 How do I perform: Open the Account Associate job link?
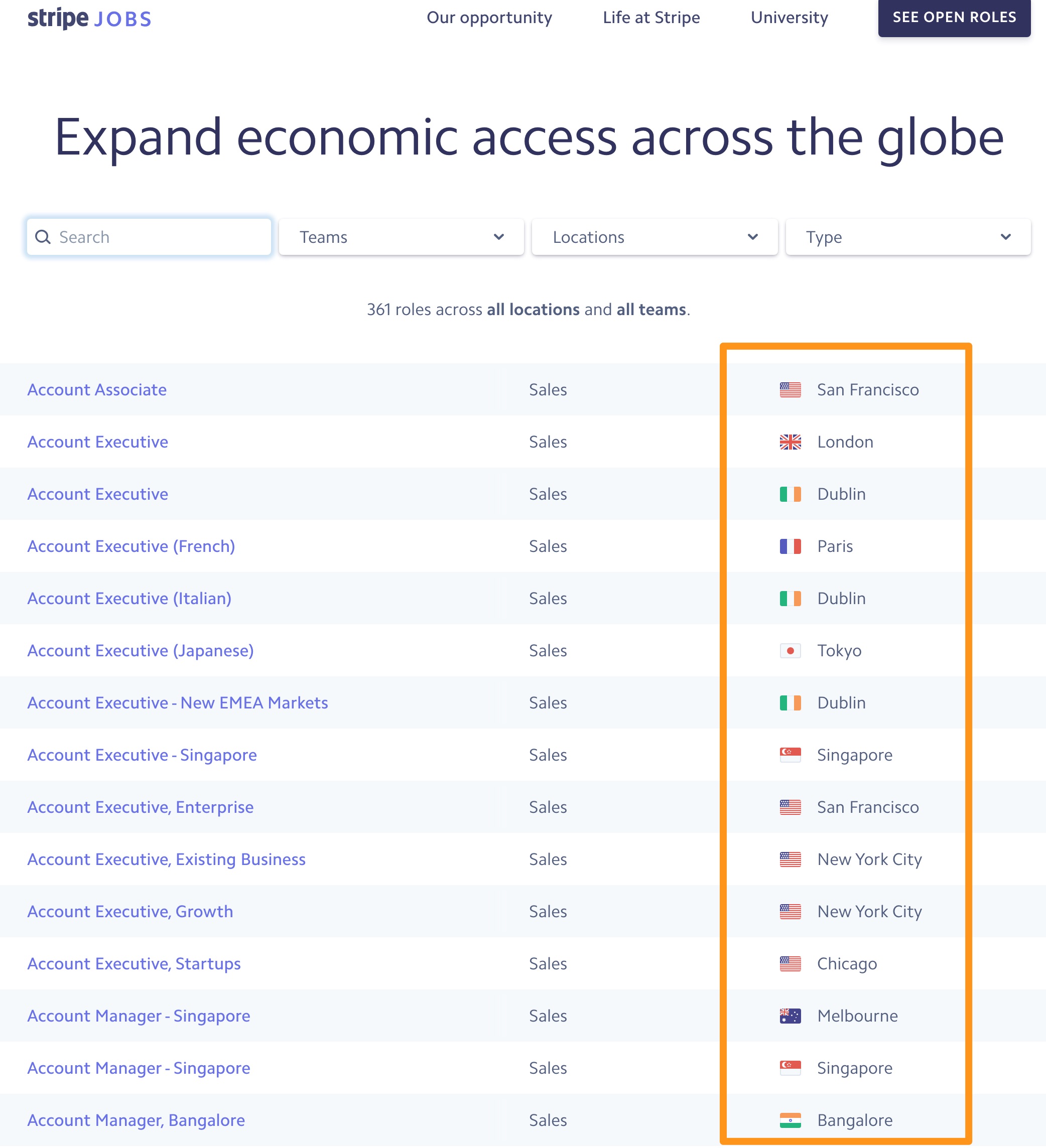97,389
